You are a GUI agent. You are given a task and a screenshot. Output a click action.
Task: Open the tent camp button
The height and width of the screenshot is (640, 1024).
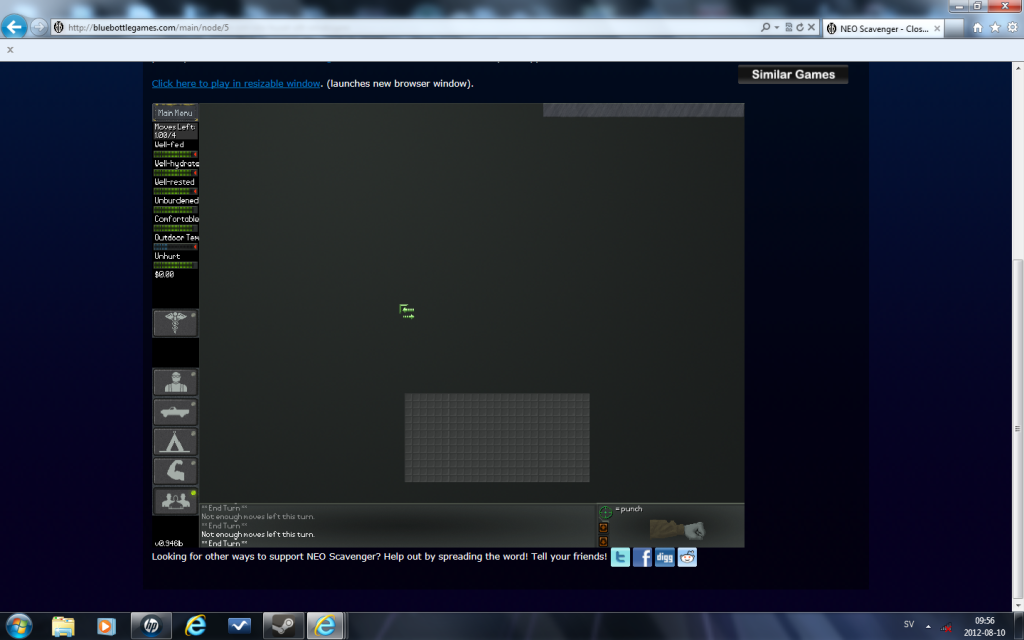175,442
